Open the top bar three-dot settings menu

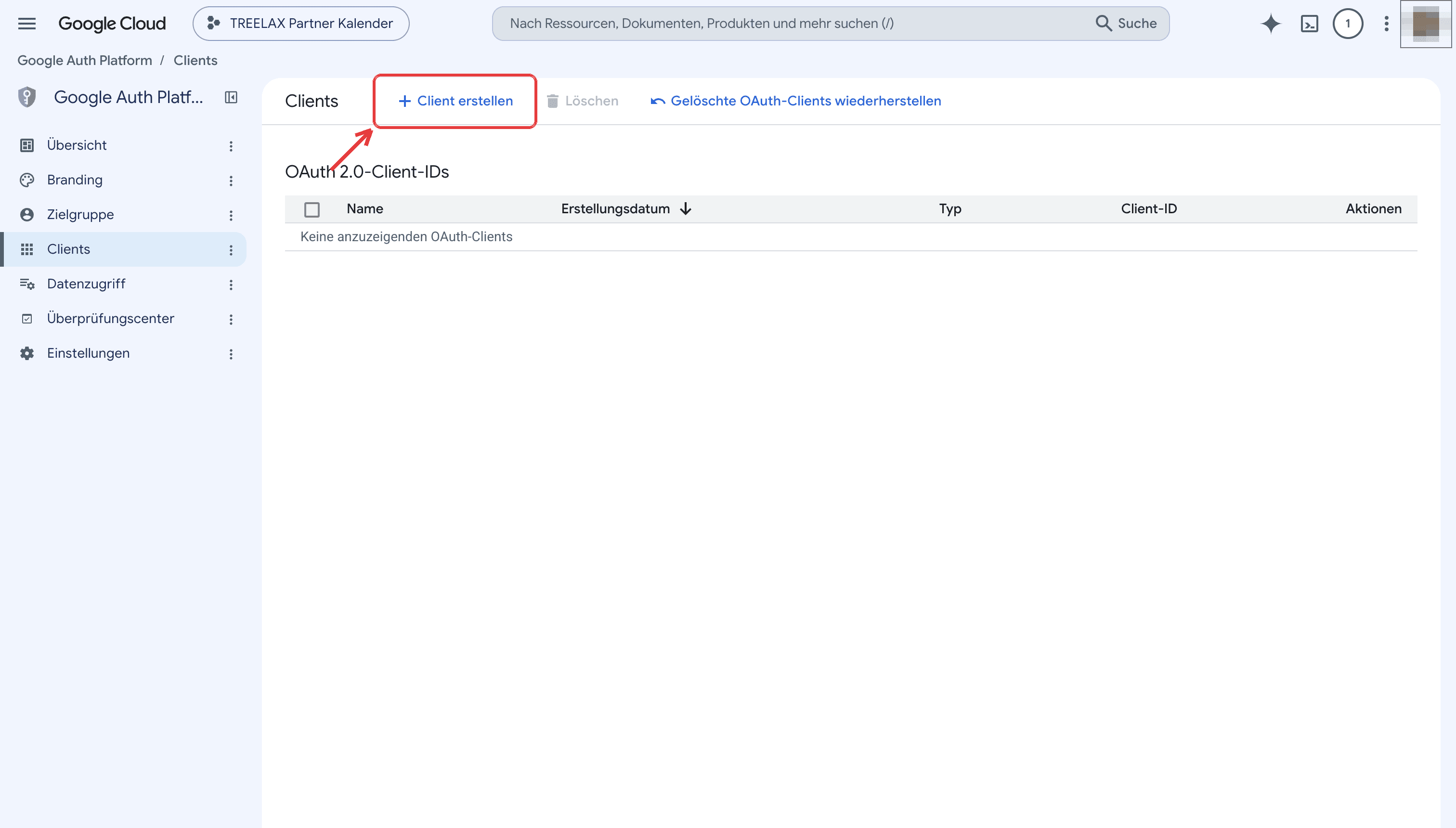(1387, 23)
